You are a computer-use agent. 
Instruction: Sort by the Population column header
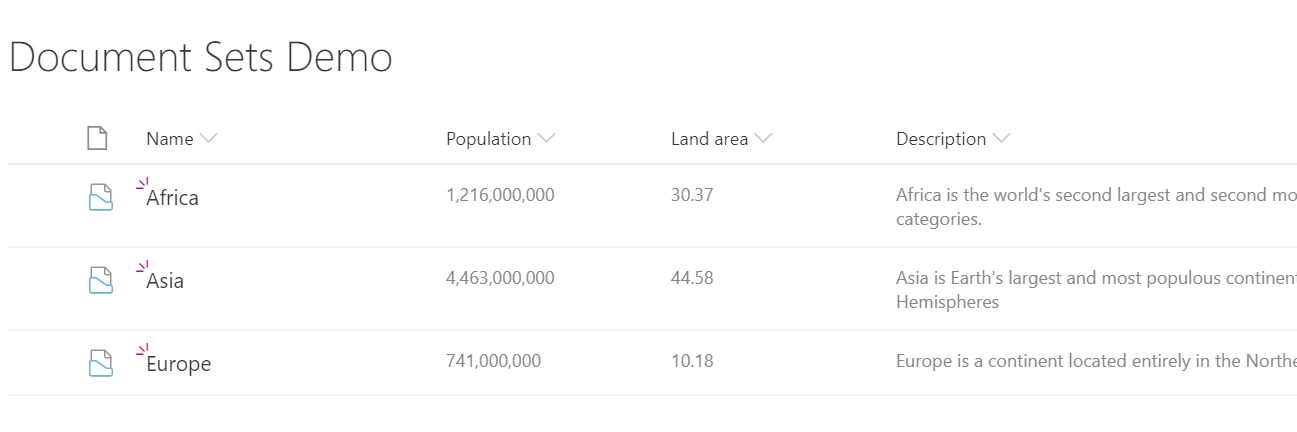(x=489, y=139)
